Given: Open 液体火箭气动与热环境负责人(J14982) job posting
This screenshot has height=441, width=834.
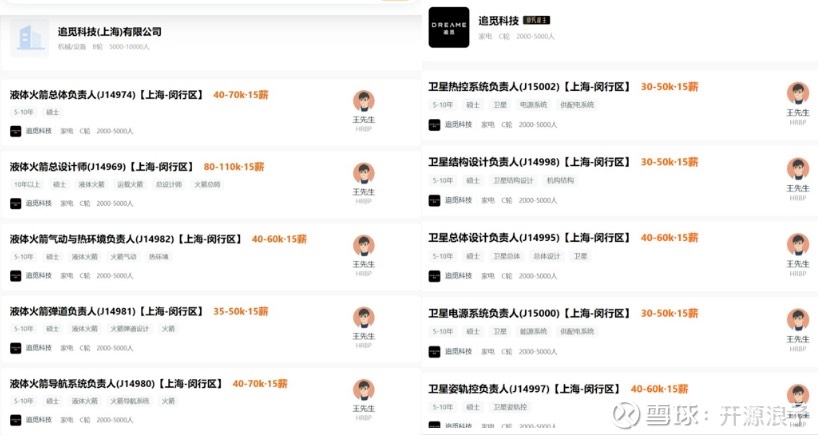Looking at the screenshot, I should tap(126, 239).
